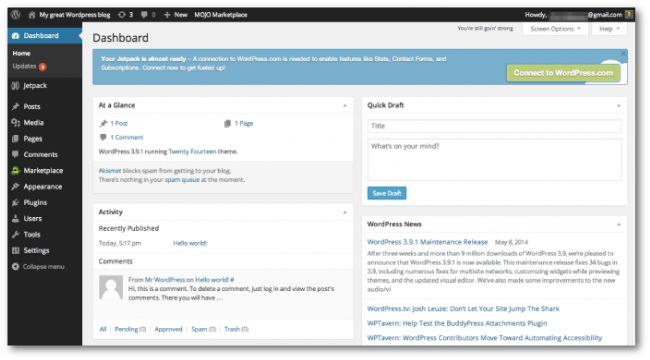
Task: Open the spam queue link
Action: click(182, 180)
